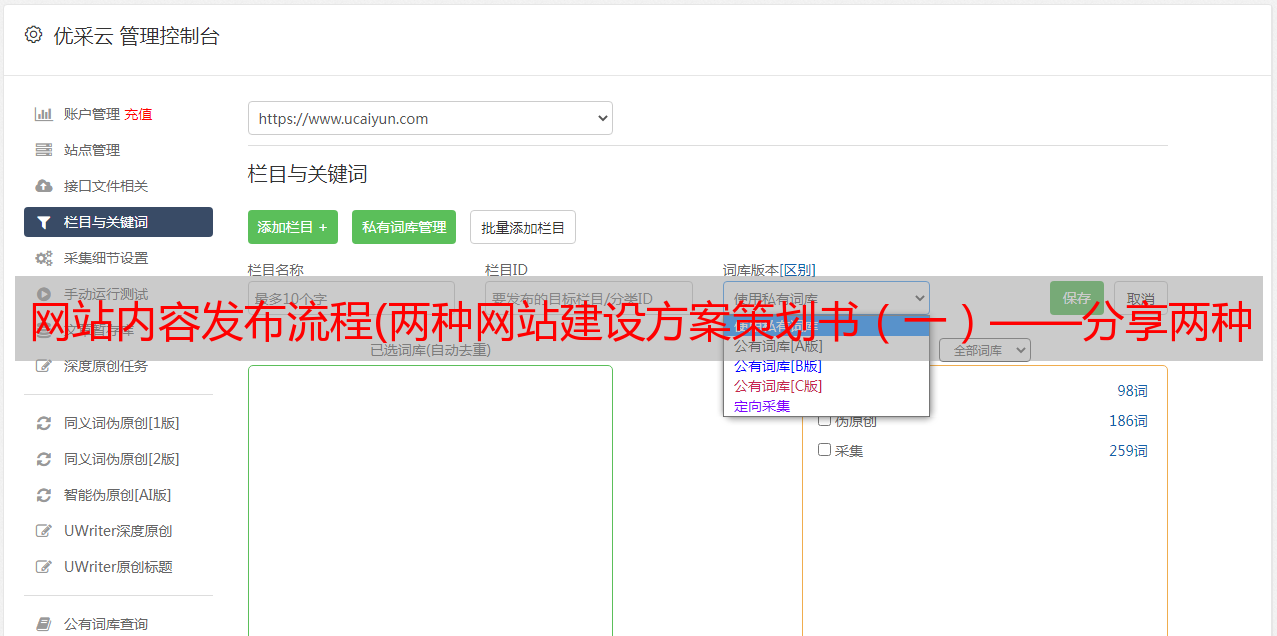Click refresh icon for 同义词伪原创[2版]
The height and width of the screenshot is (636, 1277).
pyautogui.click(x=43, y=459)
